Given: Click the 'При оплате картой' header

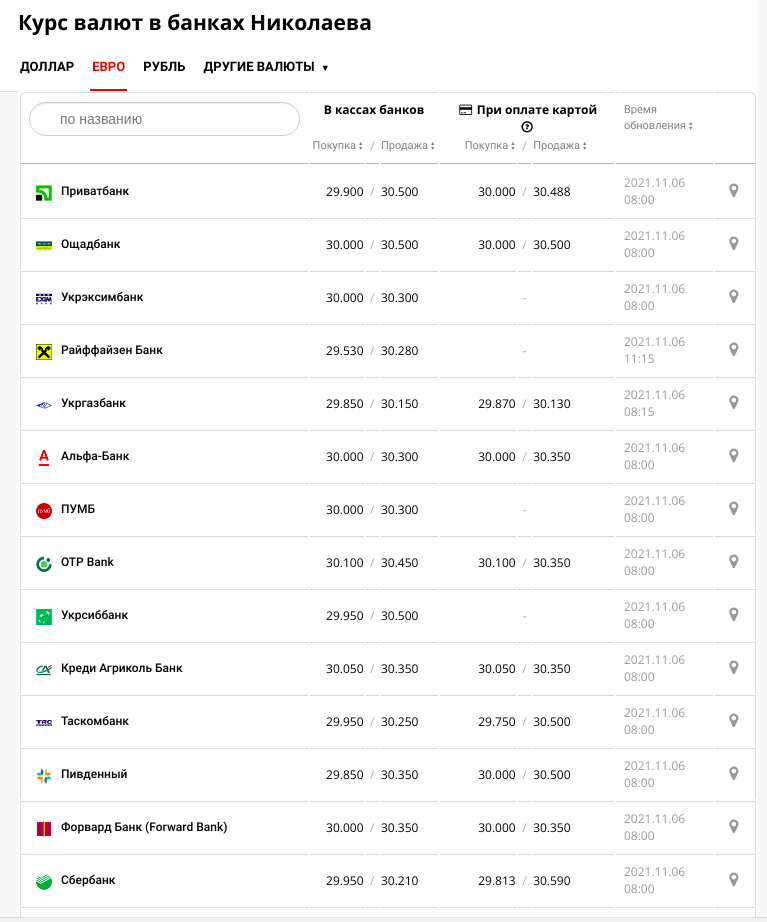Looking at the screenshot, I should 528,110.
